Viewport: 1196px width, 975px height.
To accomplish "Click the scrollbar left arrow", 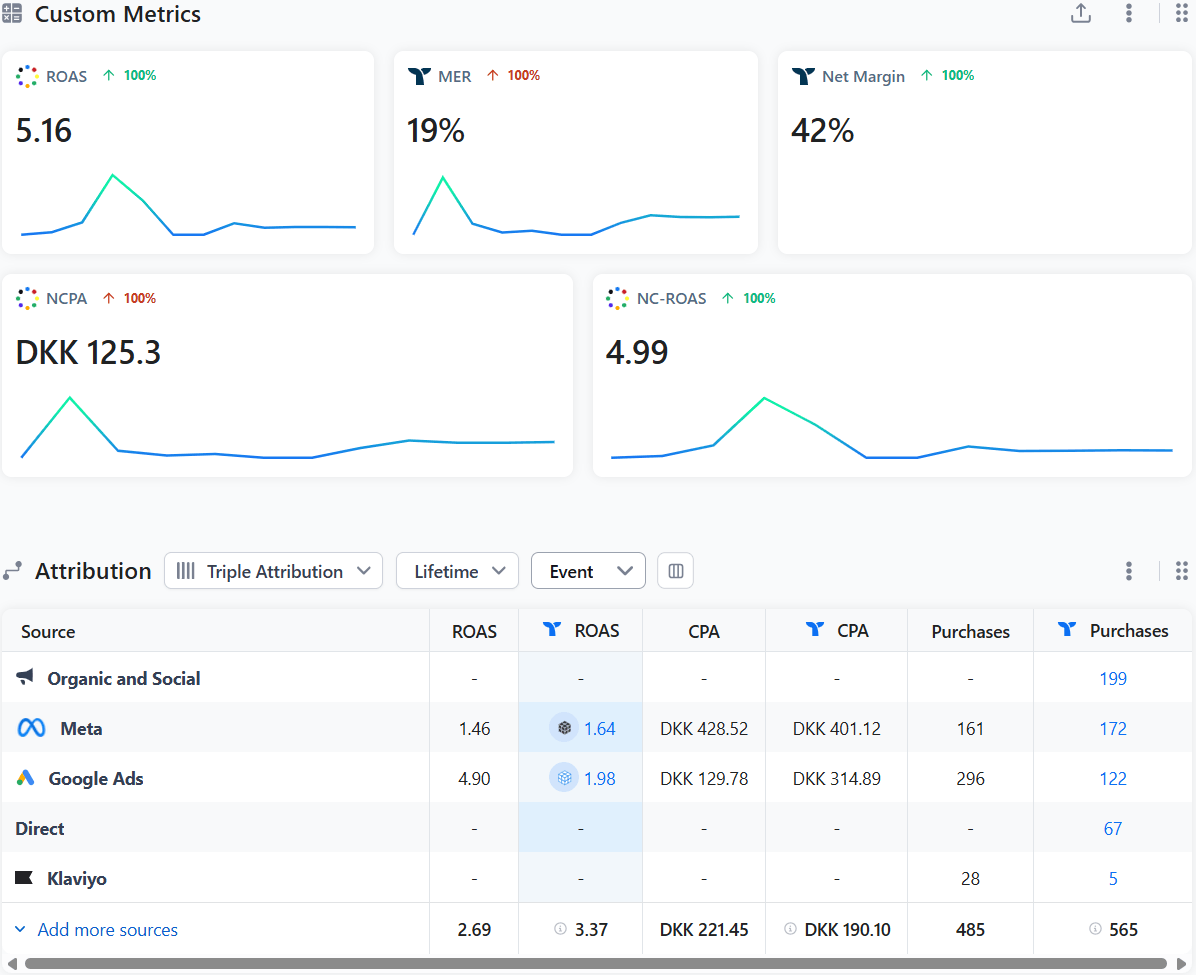I will 11,963.
